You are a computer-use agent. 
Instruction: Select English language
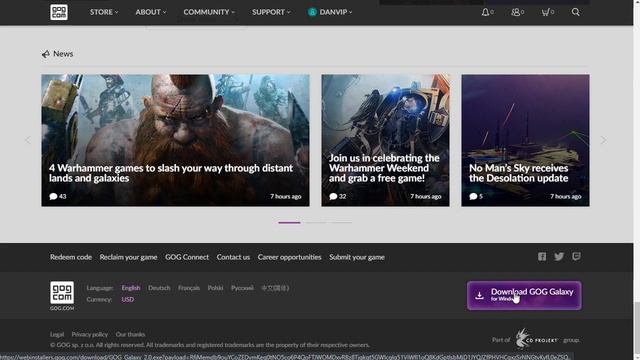(131, 288)
